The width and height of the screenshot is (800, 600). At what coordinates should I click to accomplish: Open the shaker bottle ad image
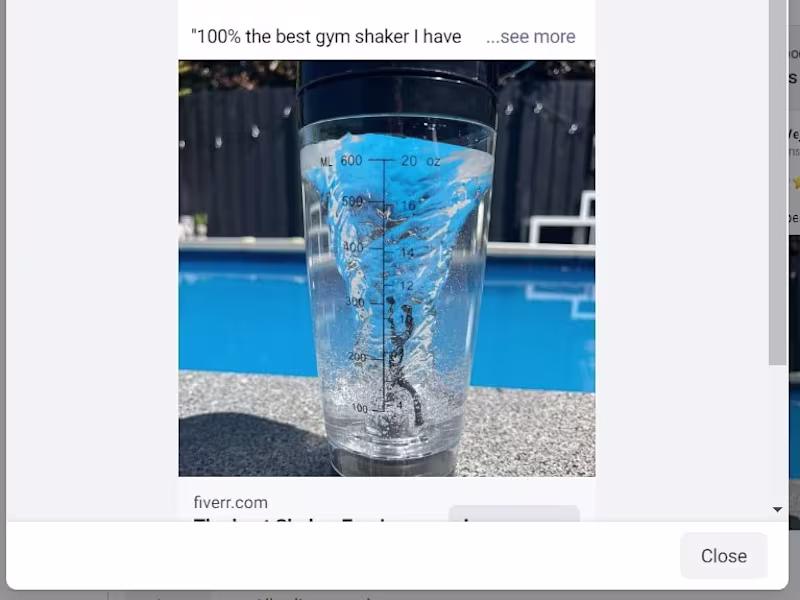click(x=387, y=268)
